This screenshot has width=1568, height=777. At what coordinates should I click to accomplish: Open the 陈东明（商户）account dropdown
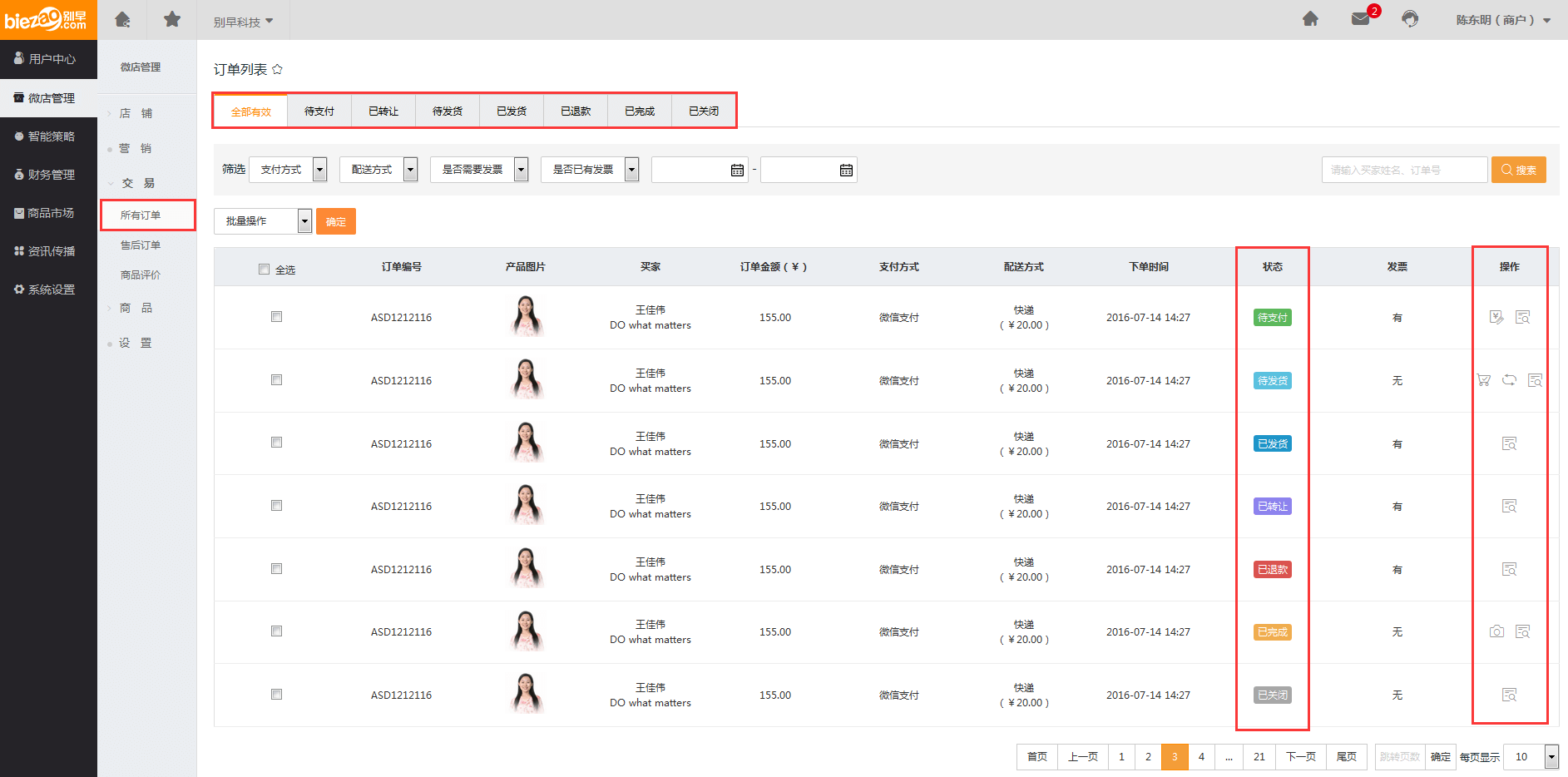click(1503, 20)
